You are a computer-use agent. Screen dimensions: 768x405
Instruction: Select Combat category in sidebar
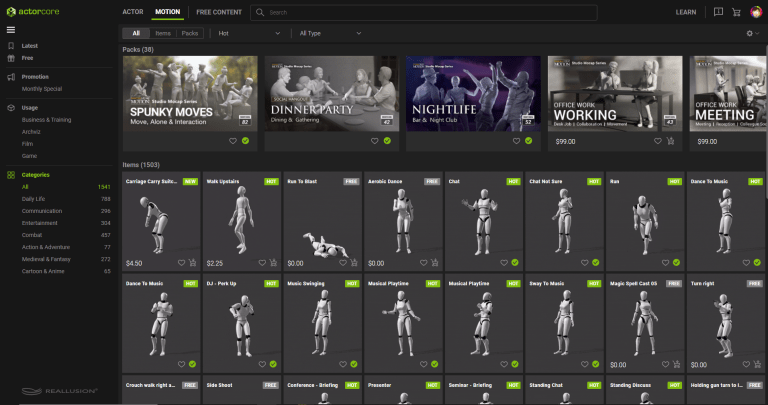pyautogui.click(x=31, y=235)
